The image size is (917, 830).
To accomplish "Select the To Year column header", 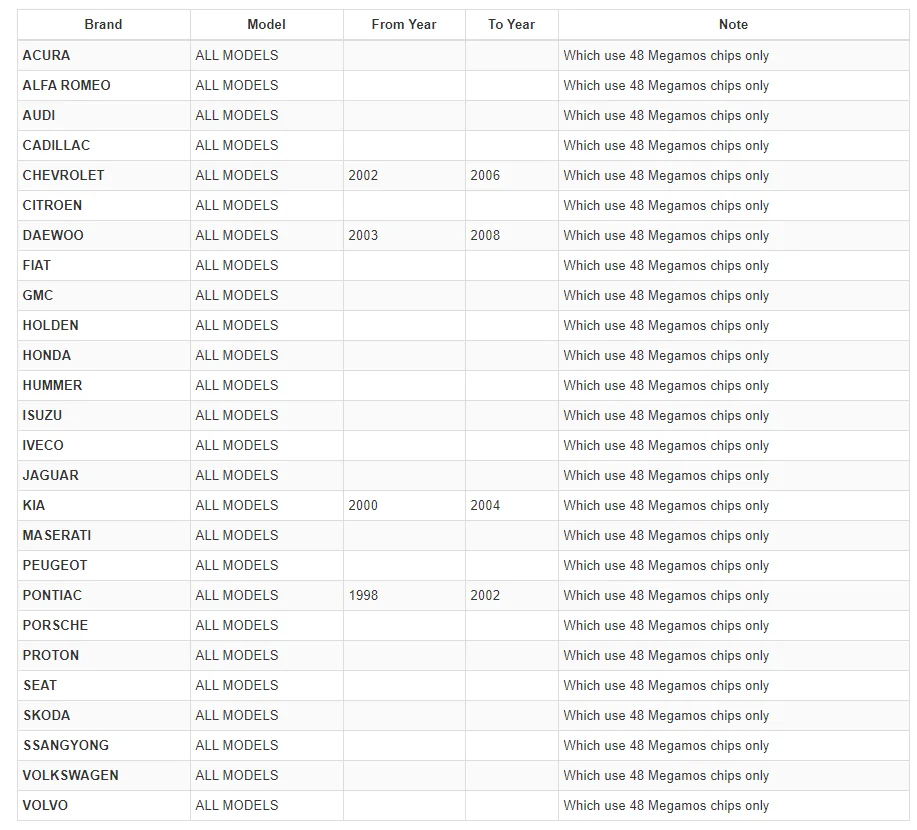I will (511, 25).
